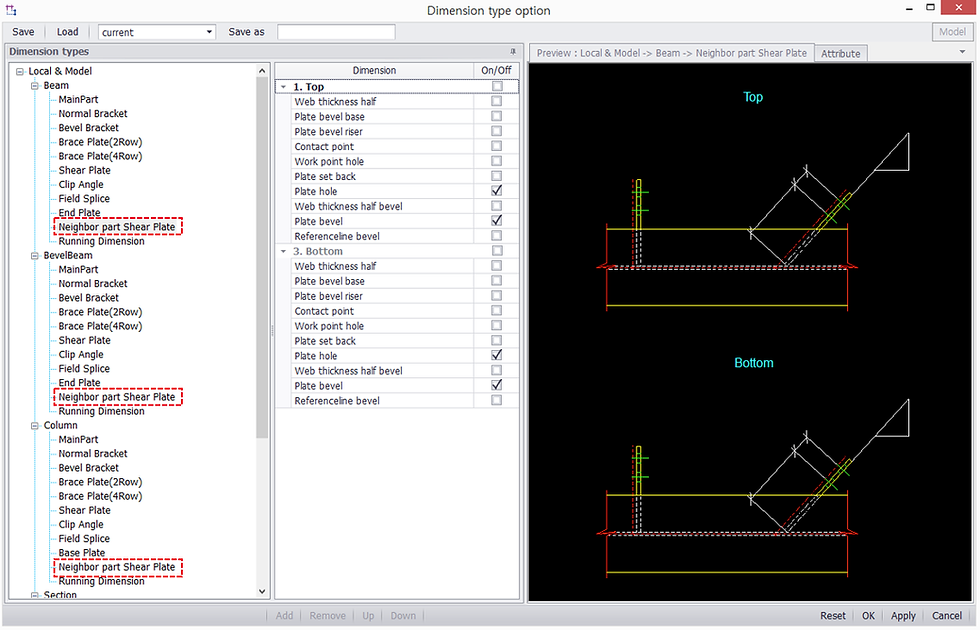Select End Plate under Beam
This screenshot has width=980, height=630.
click(x=79, y=212)
